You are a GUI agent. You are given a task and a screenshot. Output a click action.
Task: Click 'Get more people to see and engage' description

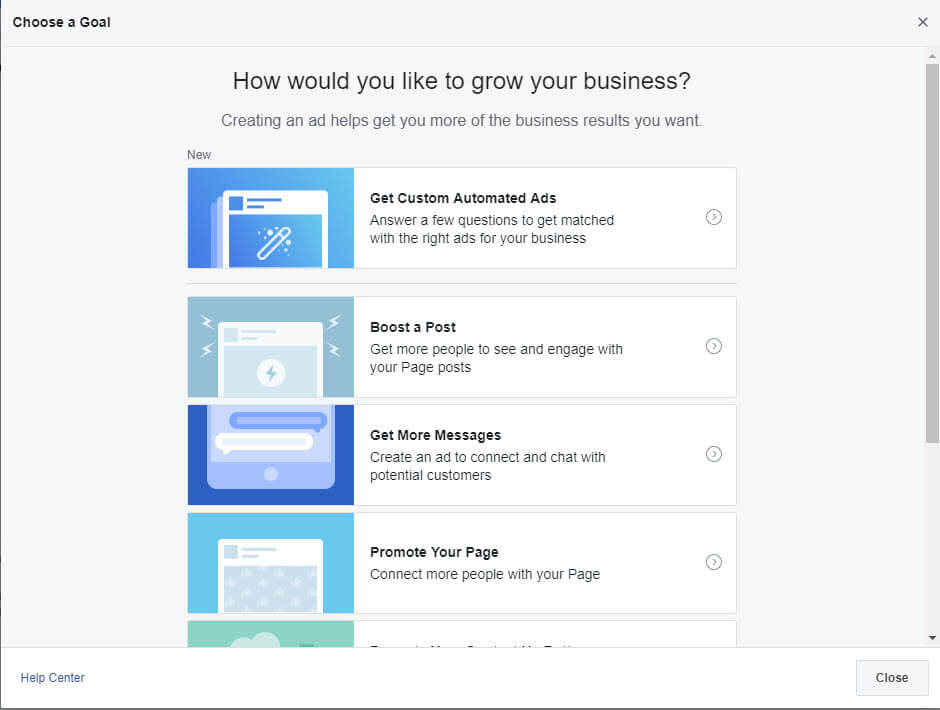496,358
